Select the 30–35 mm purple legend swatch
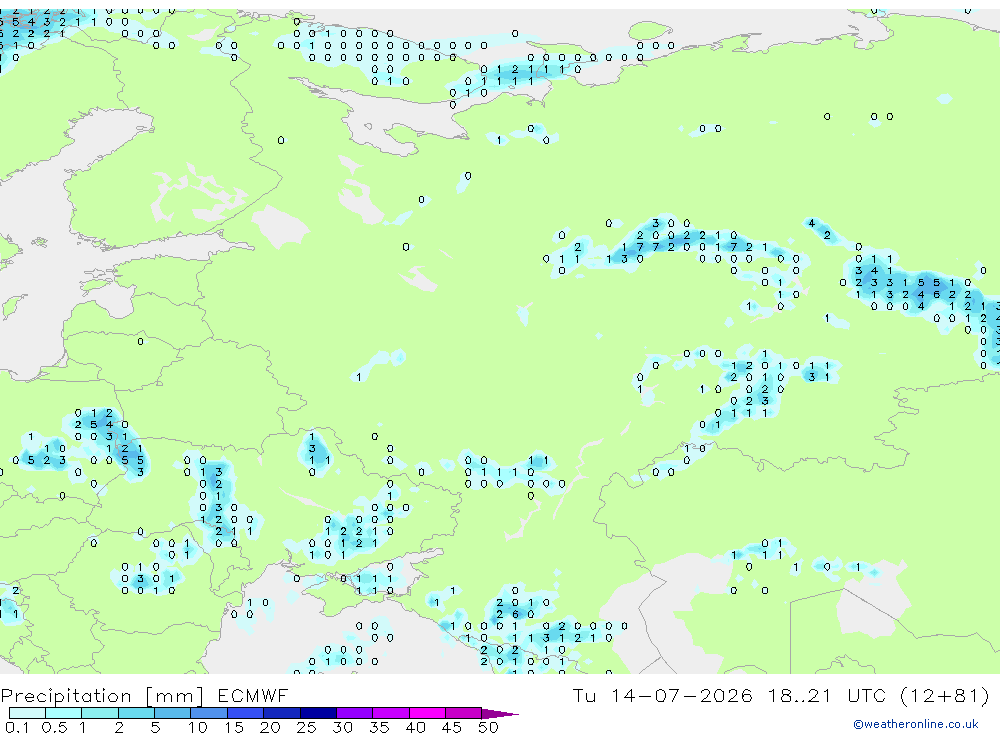This screenshot has height=733, width=1000. tap(354, 713)
